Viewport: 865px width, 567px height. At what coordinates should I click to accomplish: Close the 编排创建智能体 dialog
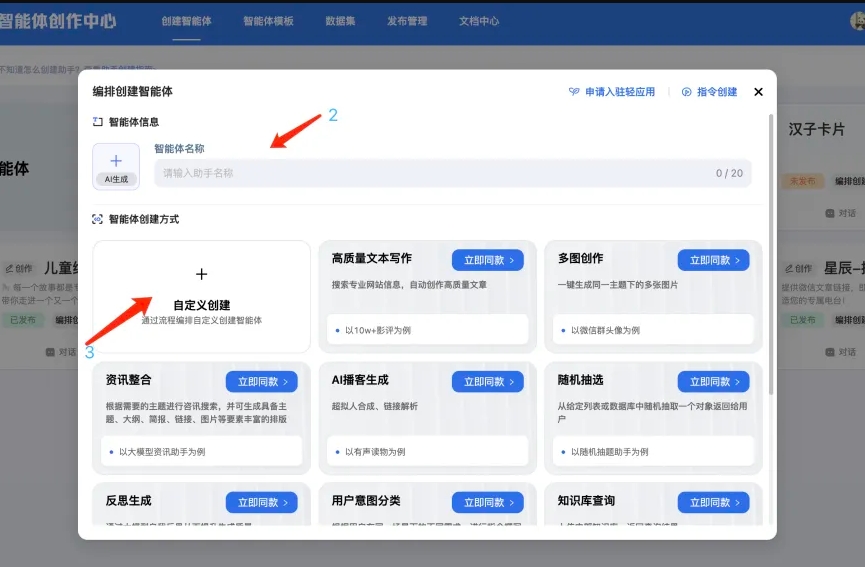point(758,92)
